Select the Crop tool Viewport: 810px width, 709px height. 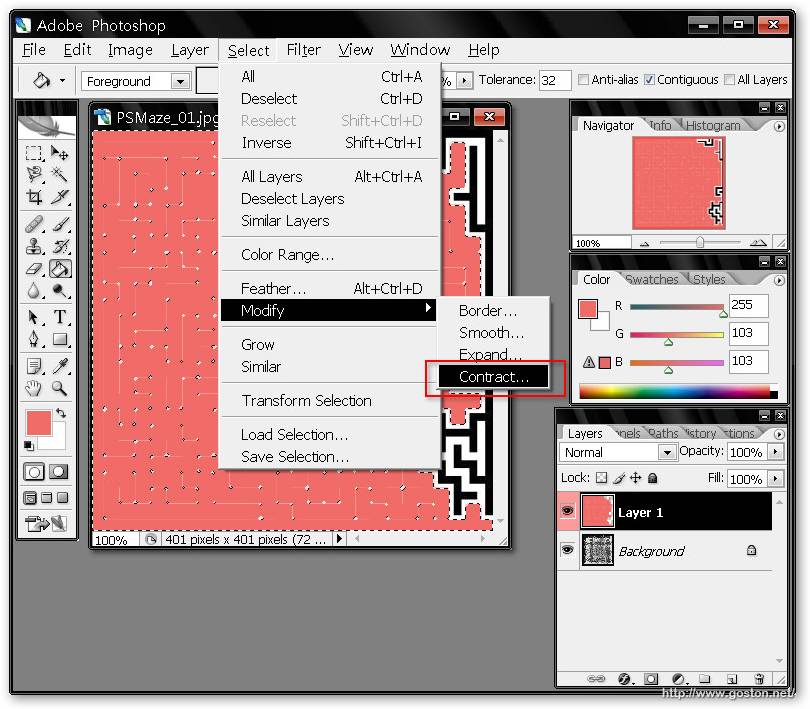34,197
